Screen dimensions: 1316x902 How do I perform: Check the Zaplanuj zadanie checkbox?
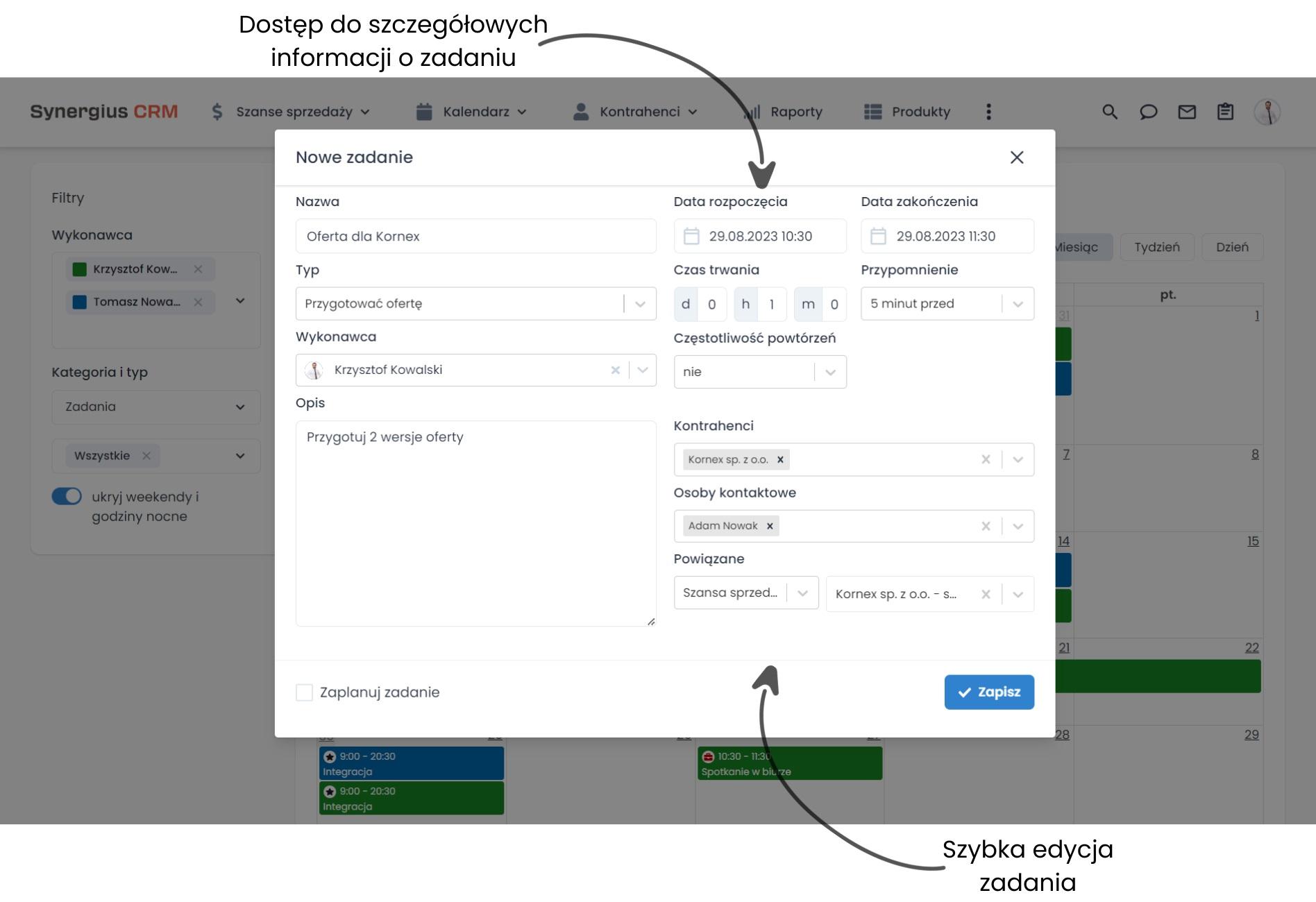click(304, 692)
